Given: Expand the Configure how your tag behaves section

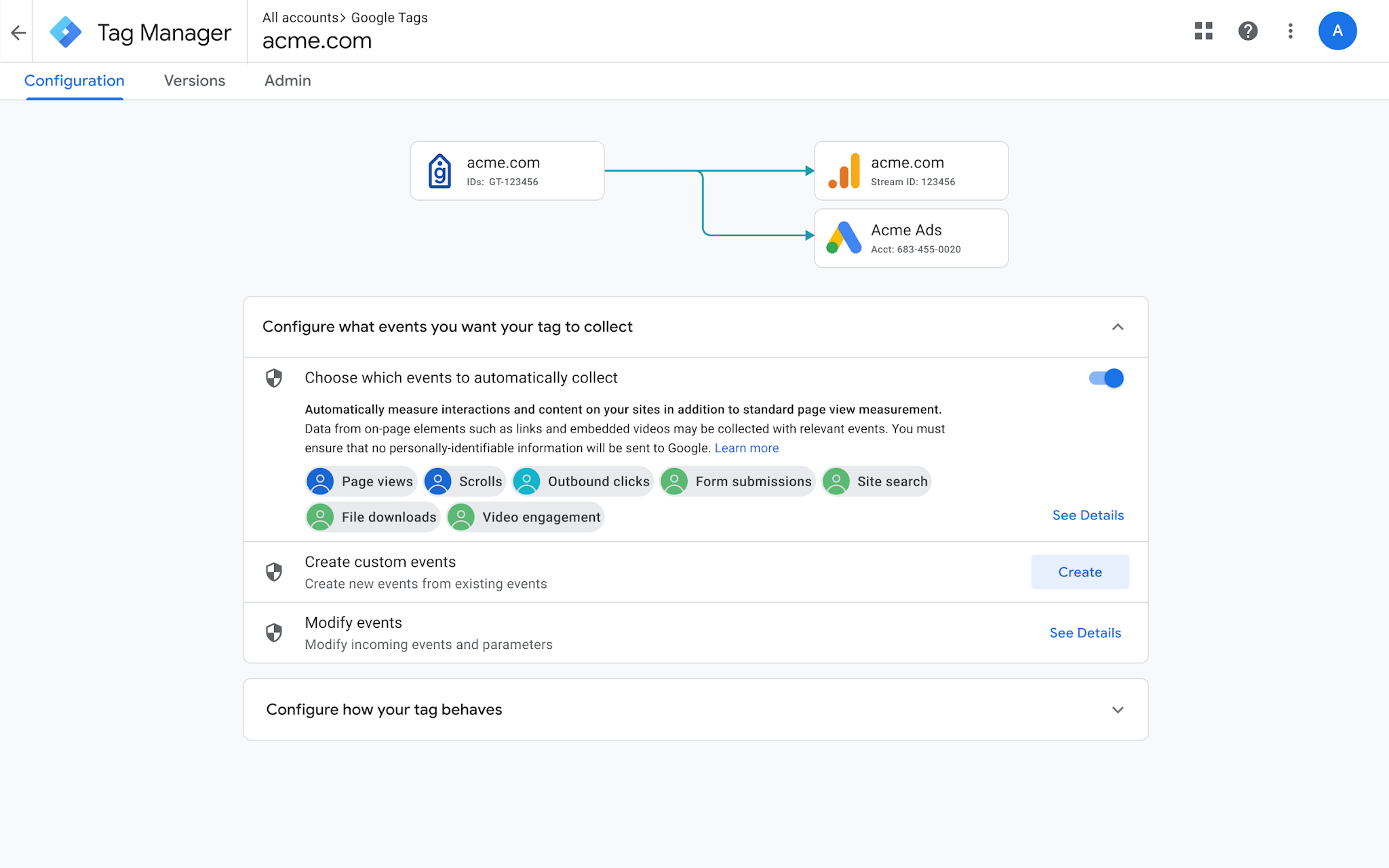Looking at the screenshot, I should coord(1118,710).
